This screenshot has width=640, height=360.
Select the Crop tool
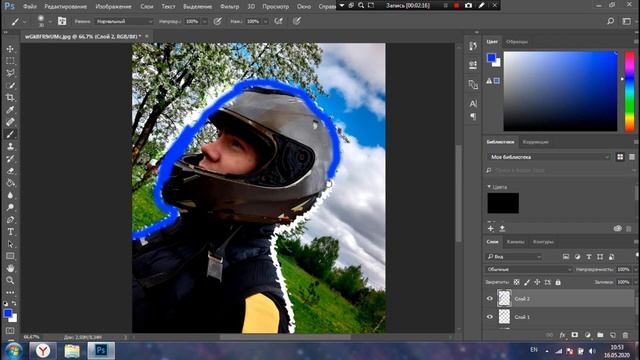point(10,98)
